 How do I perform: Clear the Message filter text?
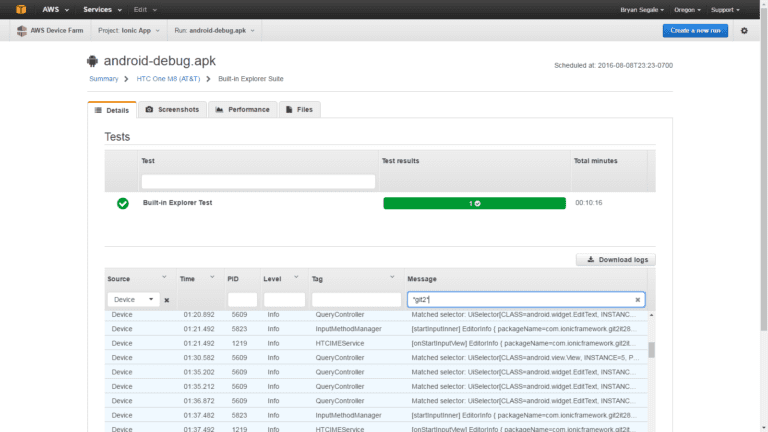coord(637,300)
